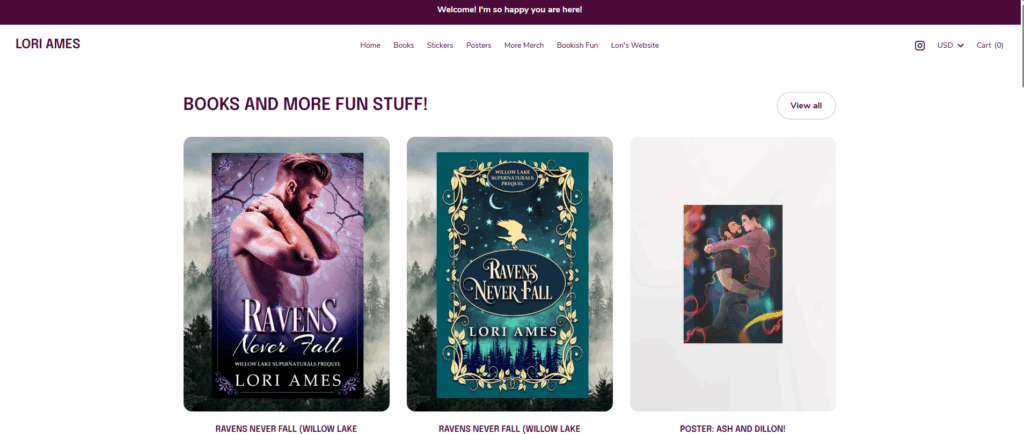The height and width of the screenshot is (434, 1024).
Task: Visit Lori's Website link
Action: 635,45
